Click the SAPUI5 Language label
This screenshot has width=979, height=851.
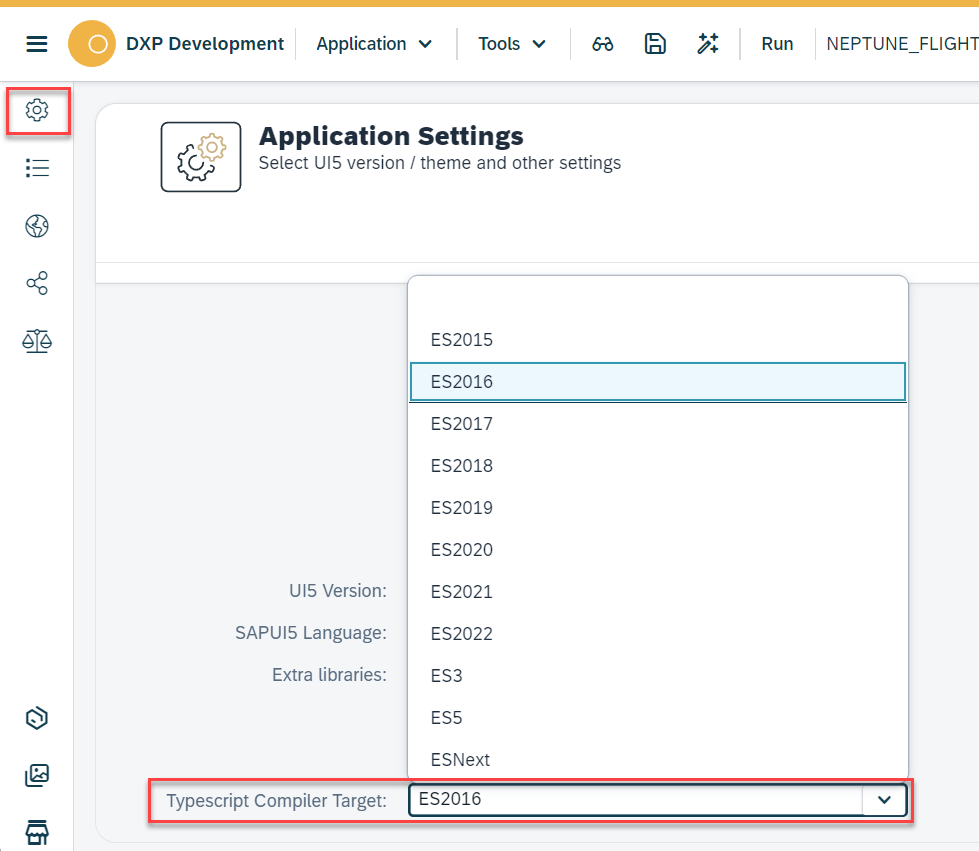(311, 632)
